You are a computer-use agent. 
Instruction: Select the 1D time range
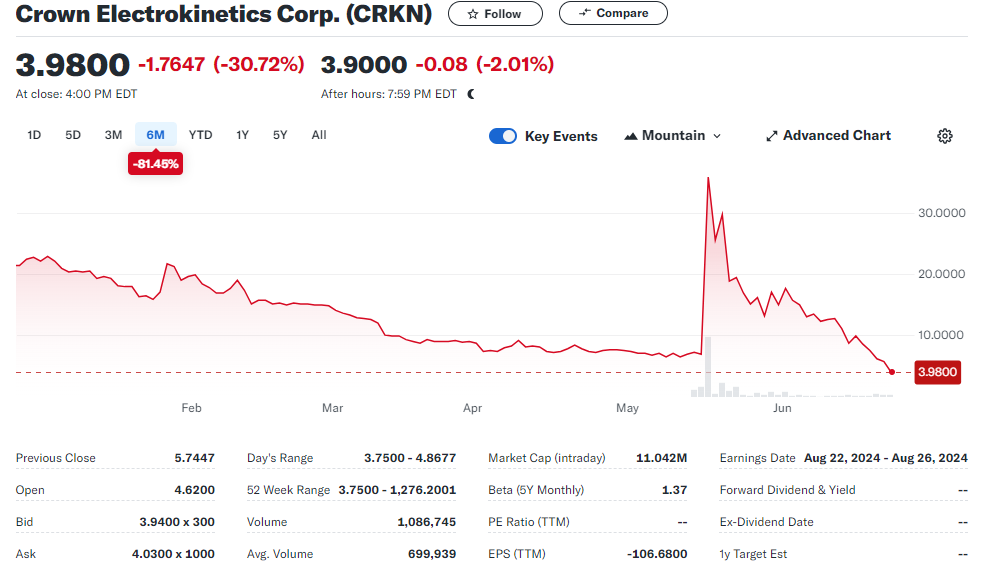coord(34,135)
